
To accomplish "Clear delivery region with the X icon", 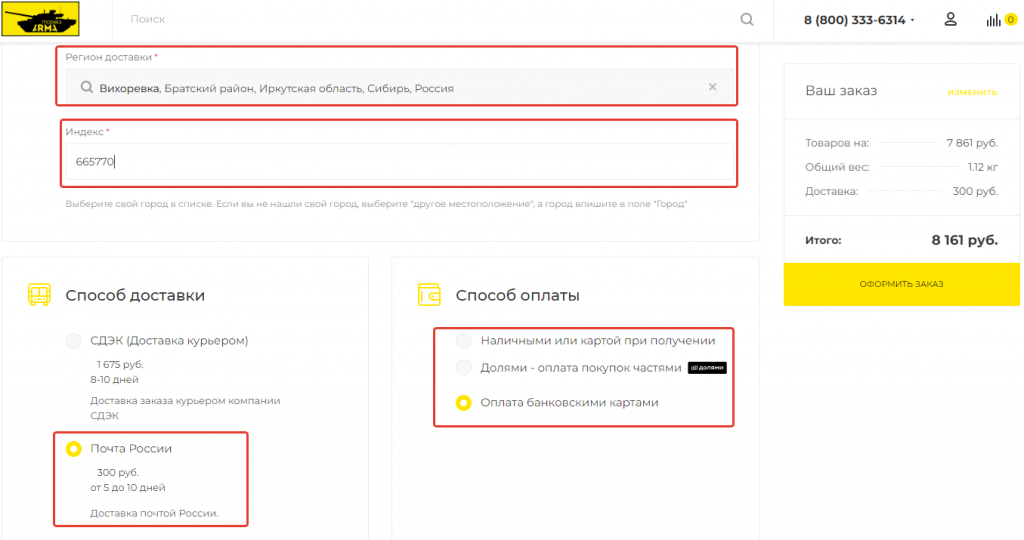I will [712, 87].
